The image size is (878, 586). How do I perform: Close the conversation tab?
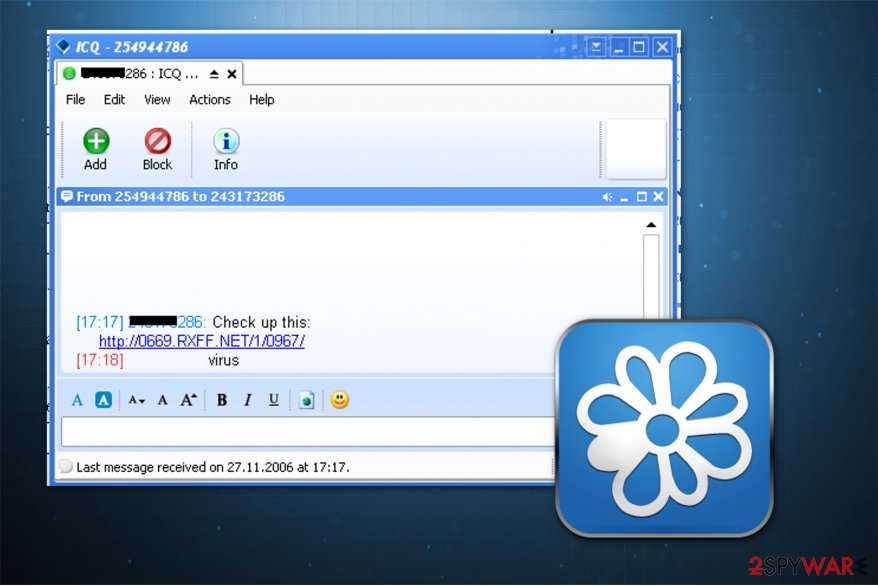tap(232, 74)
